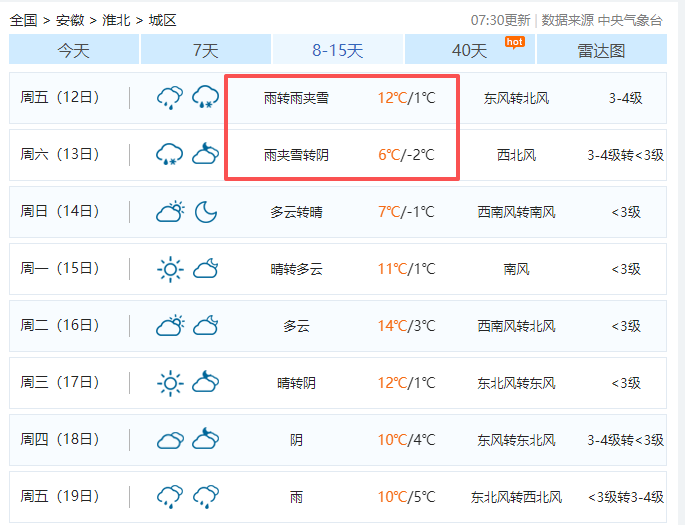Click the 晴转多云 weather description
The width and height of the screenshot is (685, 525).
point(296,269)
